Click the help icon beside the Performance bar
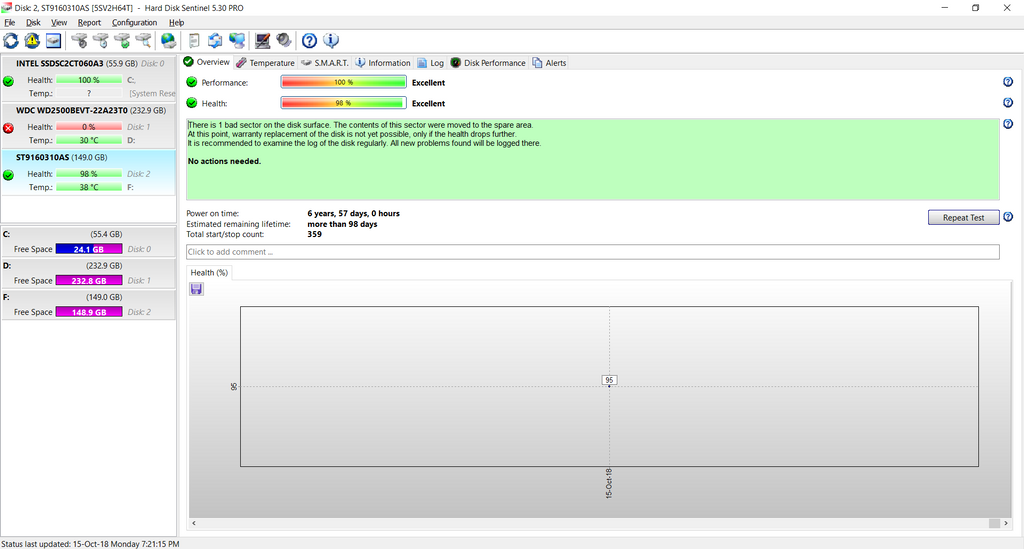 click(1008, 82)
